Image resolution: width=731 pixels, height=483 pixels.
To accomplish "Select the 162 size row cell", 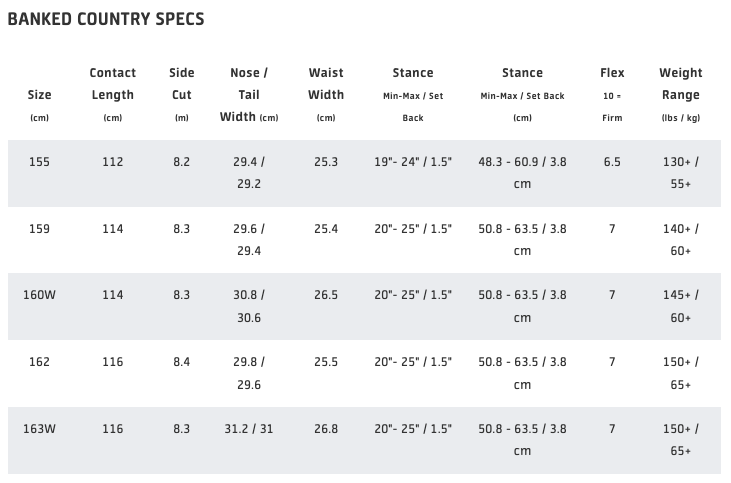I will point(40,362).
